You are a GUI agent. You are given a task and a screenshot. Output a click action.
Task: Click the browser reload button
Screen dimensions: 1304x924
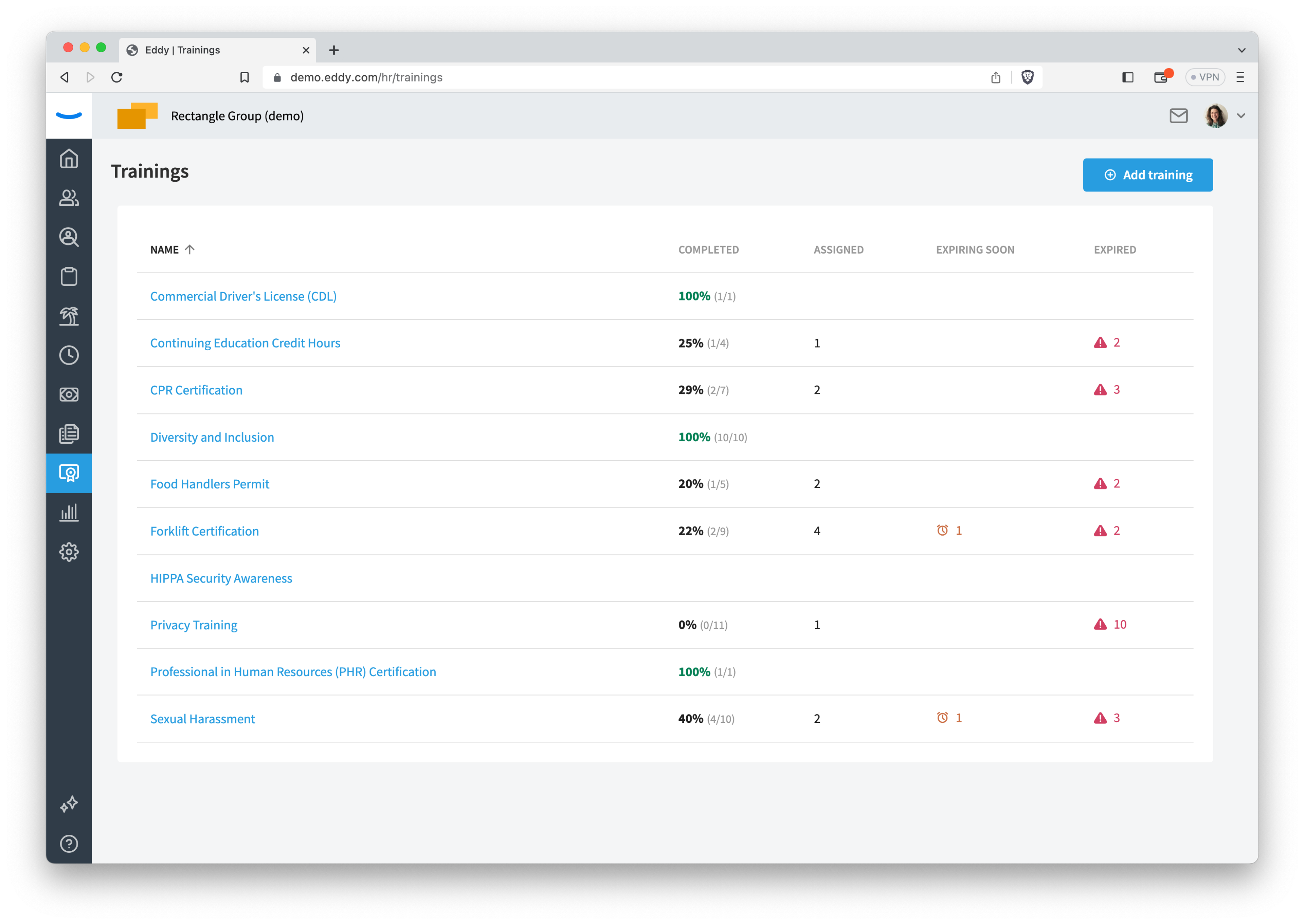(117, 77)
